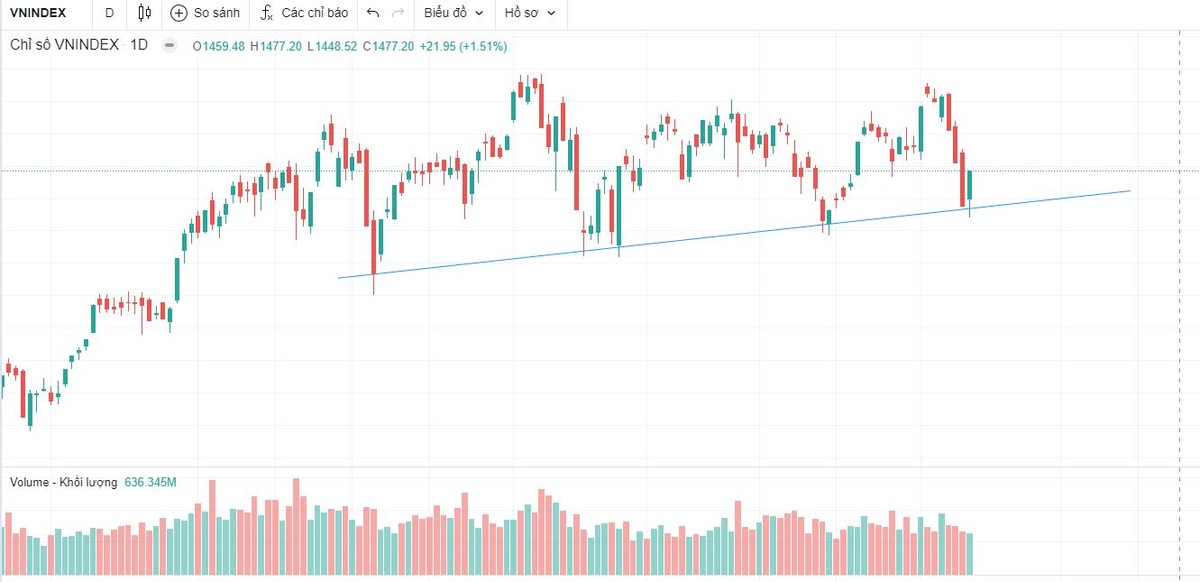Click the volume value 636.345M
Viewport: 1200px width, 582px height.
coord(150,482)
